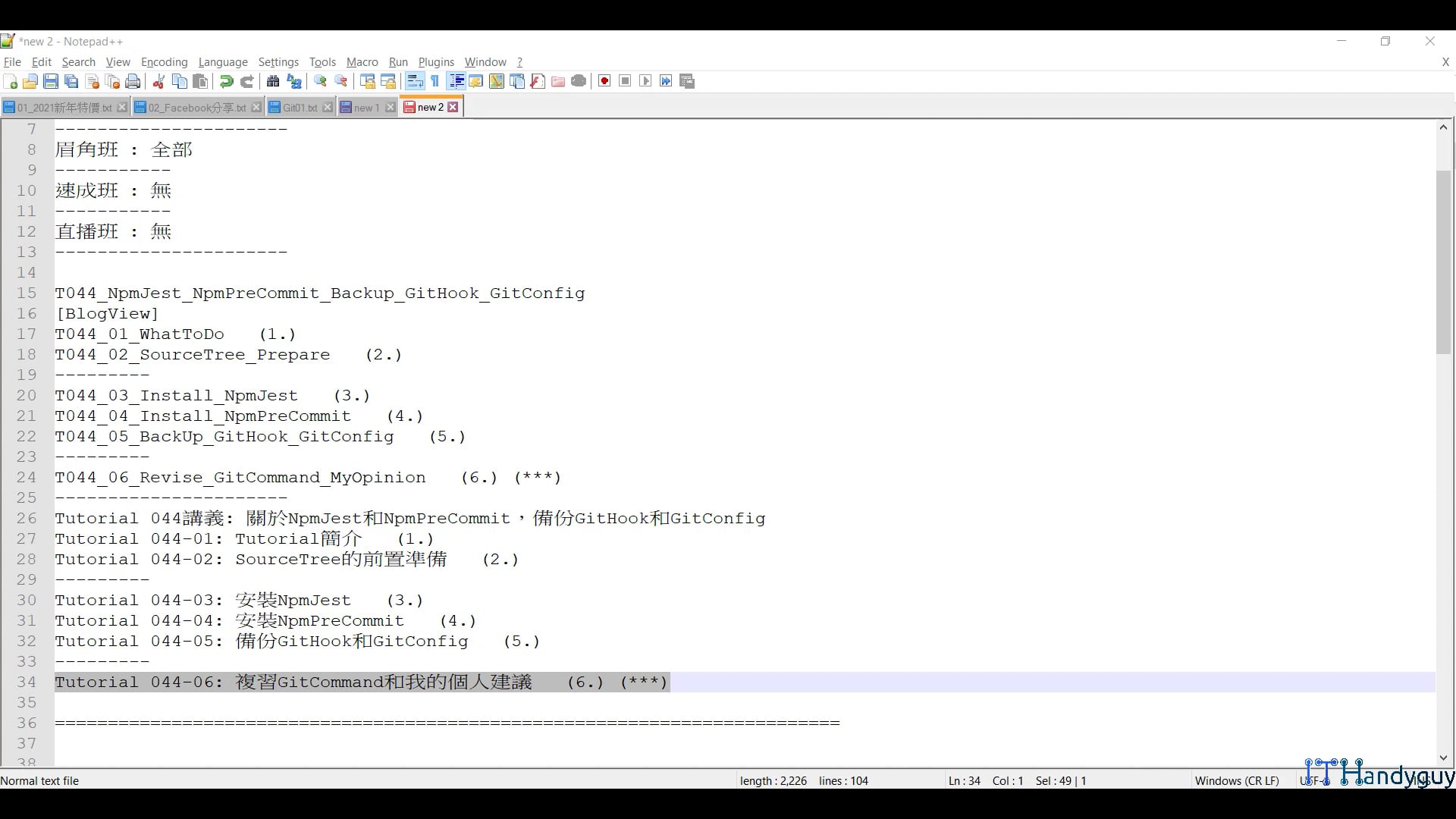The width and height of the screenshot is (1456, 819).
Task: Close the new 1 tab
Action: tap(390, 107)
